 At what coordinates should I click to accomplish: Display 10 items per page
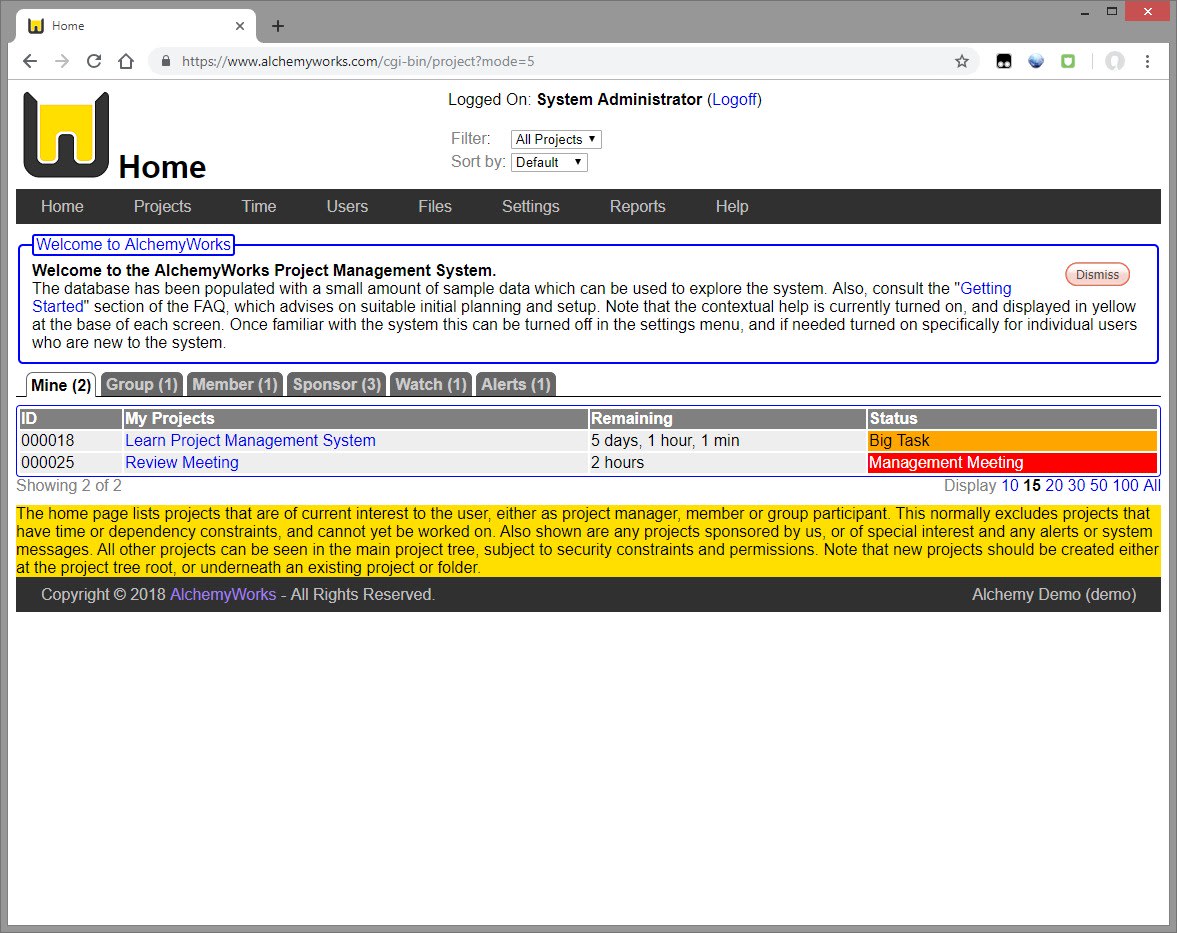tap(1010, 486)
